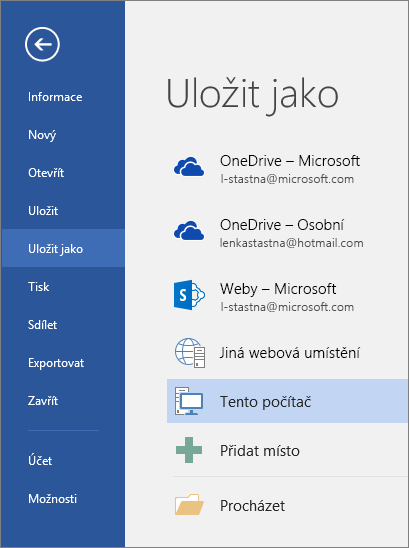
Task: Click the green plus Přidat místo icon
Action: 189,450
